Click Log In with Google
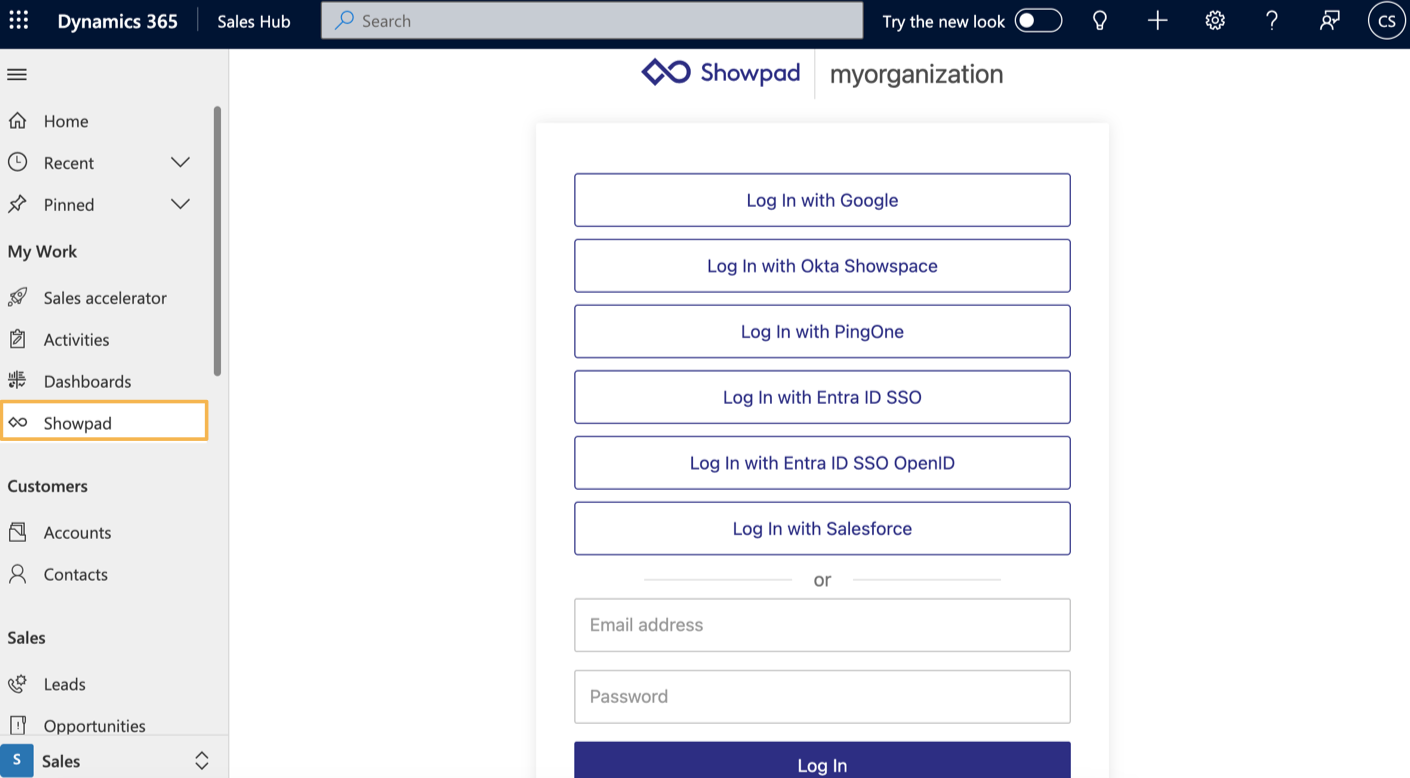 (x=822, y=200)
